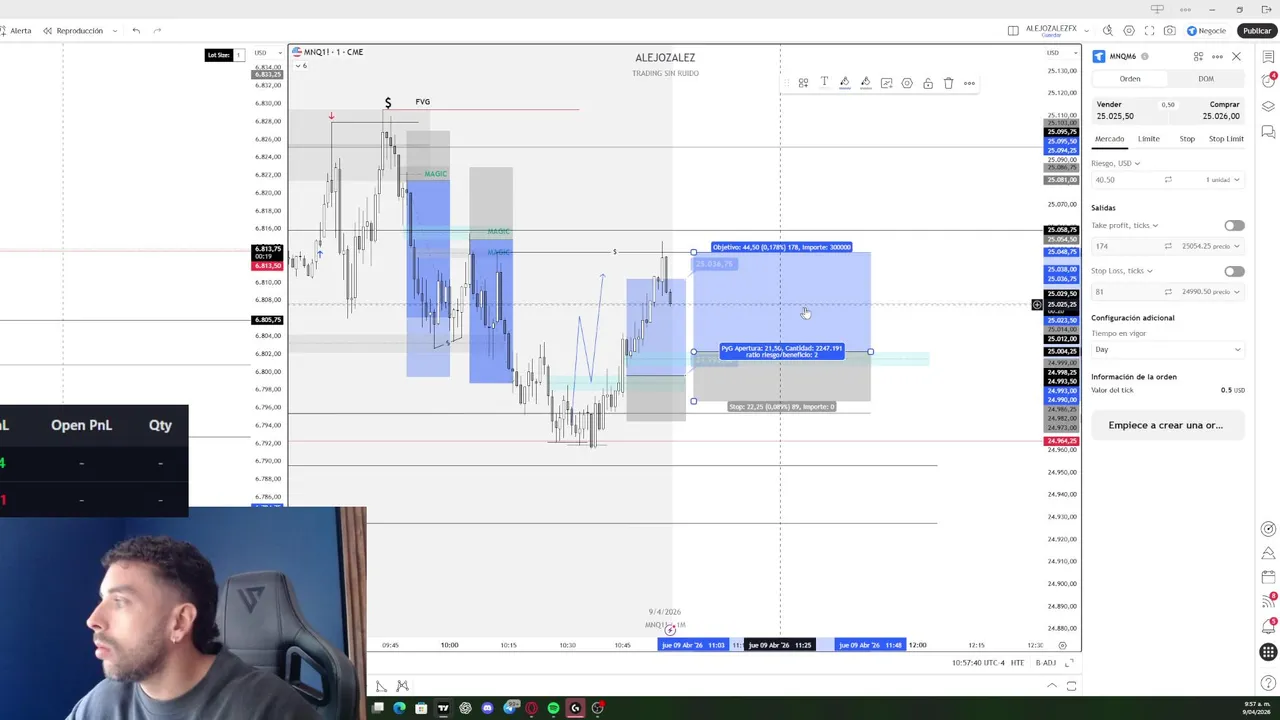Open the apps grid icon in sidebar
The image size is (1280, 720).
click(1268, 652)
